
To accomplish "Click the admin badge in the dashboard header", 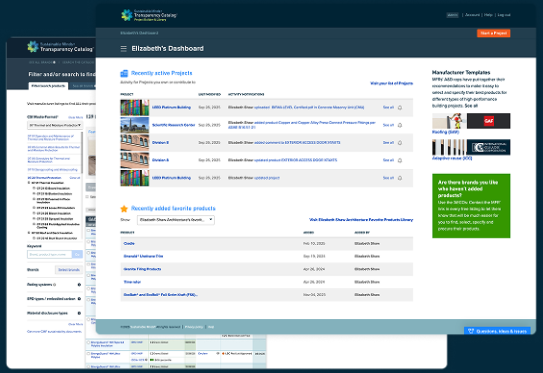I will 452,15.
